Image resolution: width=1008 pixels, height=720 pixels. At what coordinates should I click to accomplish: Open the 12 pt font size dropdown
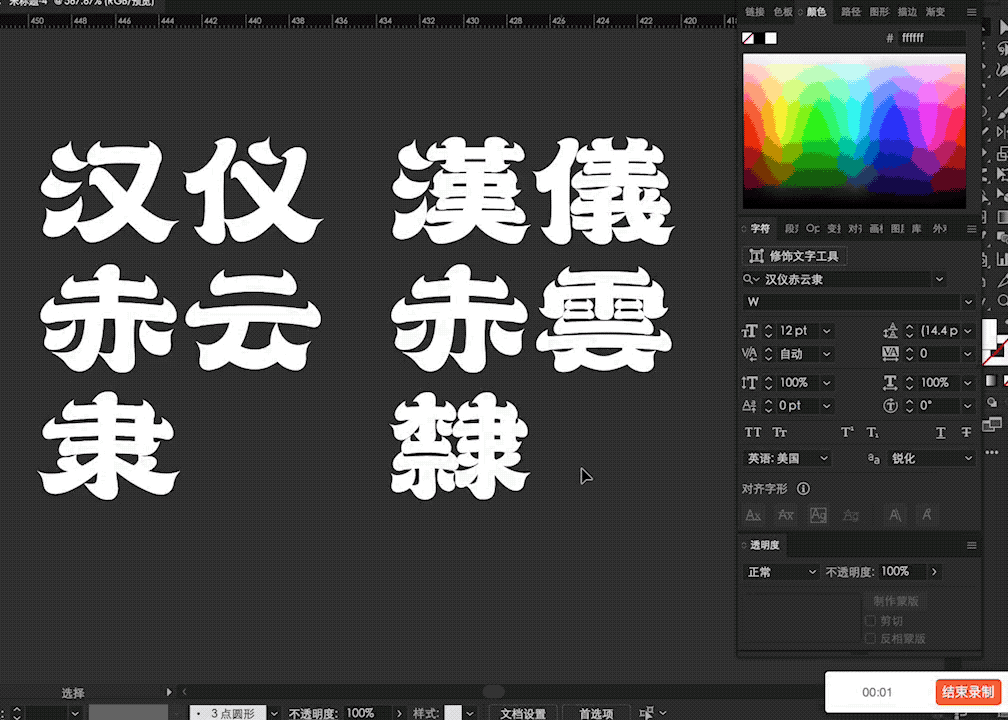[827, 331]
